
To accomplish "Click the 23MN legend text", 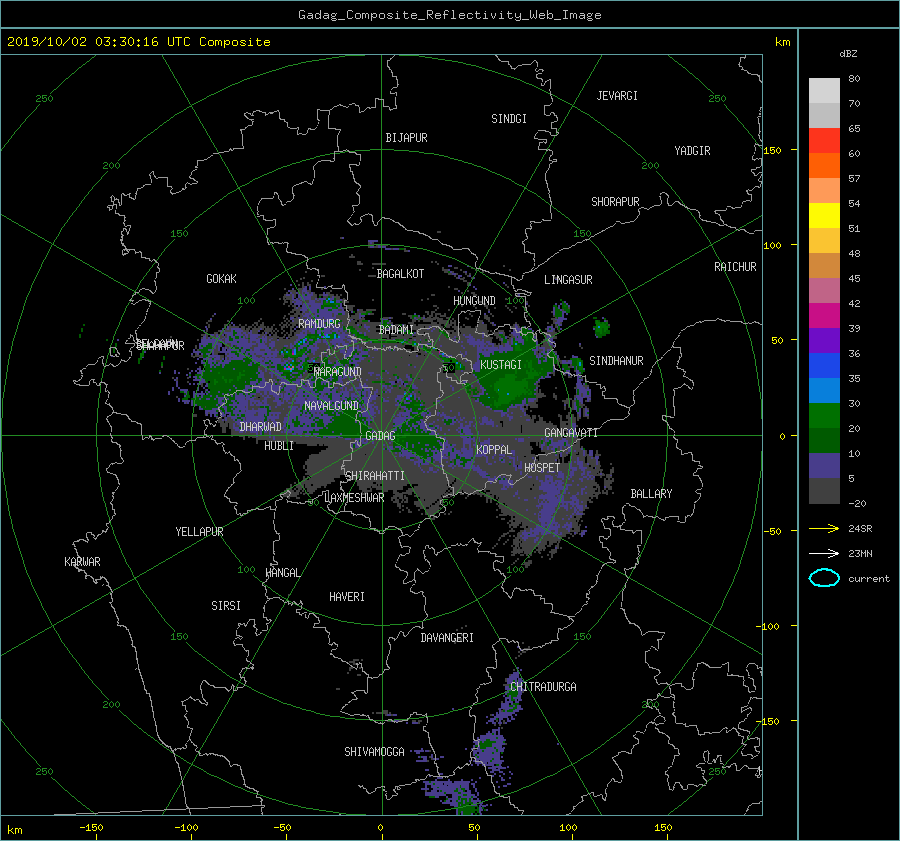I will click(x=860, y=553).
